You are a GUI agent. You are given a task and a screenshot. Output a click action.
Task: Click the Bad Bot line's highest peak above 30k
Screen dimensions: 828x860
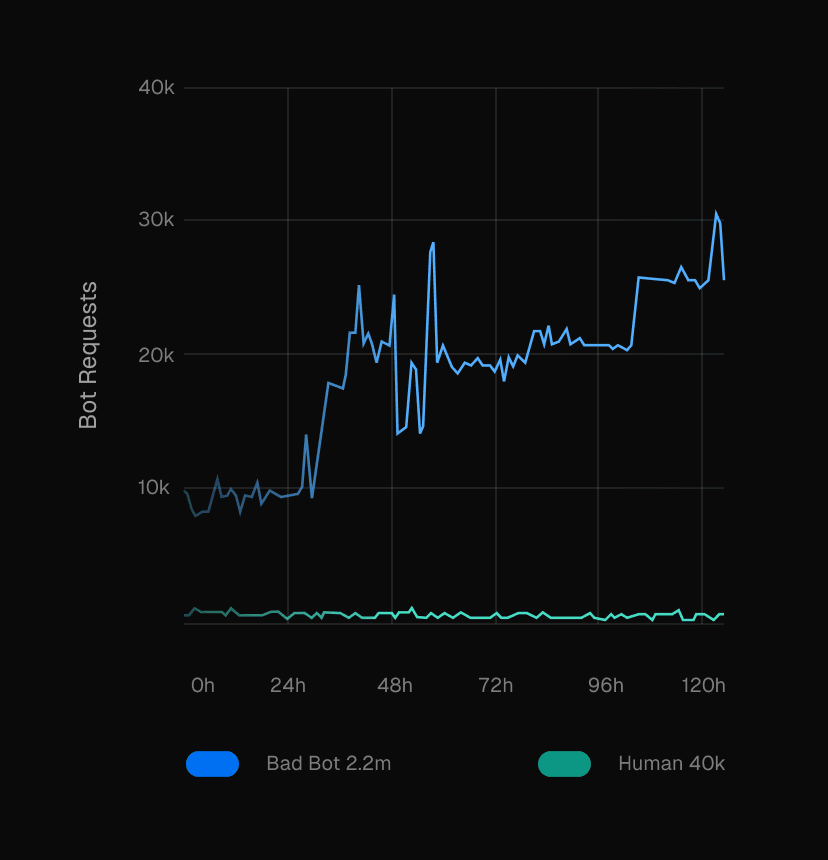coord(716,212)
